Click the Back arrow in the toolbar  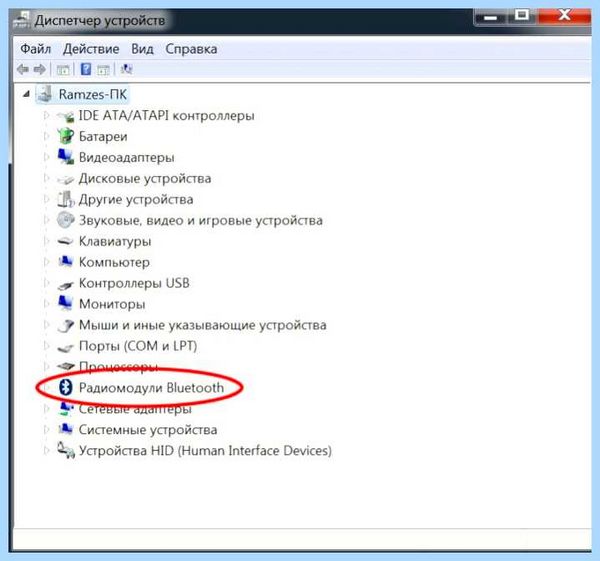point(23,69)
